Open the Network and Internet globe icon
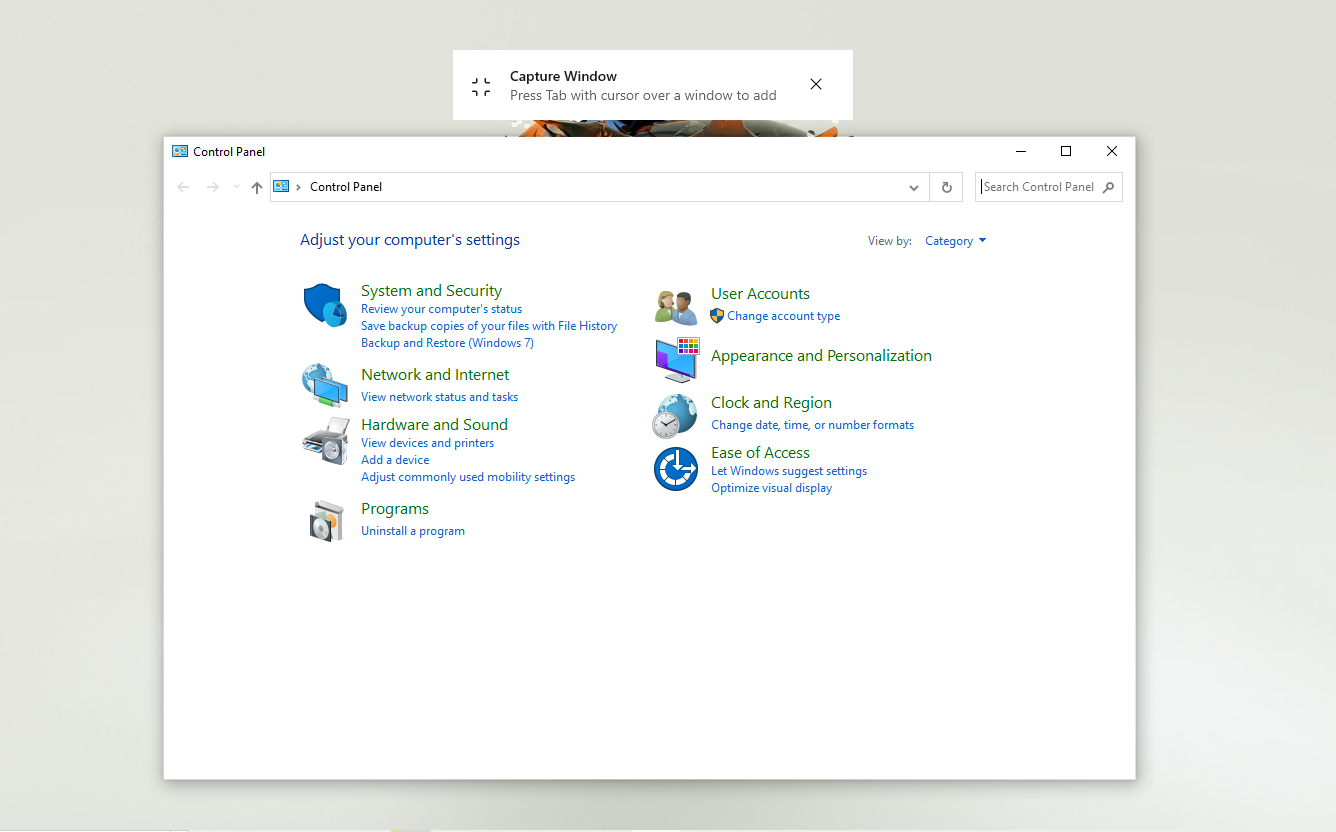The width and height of the screenshot is (1336, 832). click(x=325, y=385)
